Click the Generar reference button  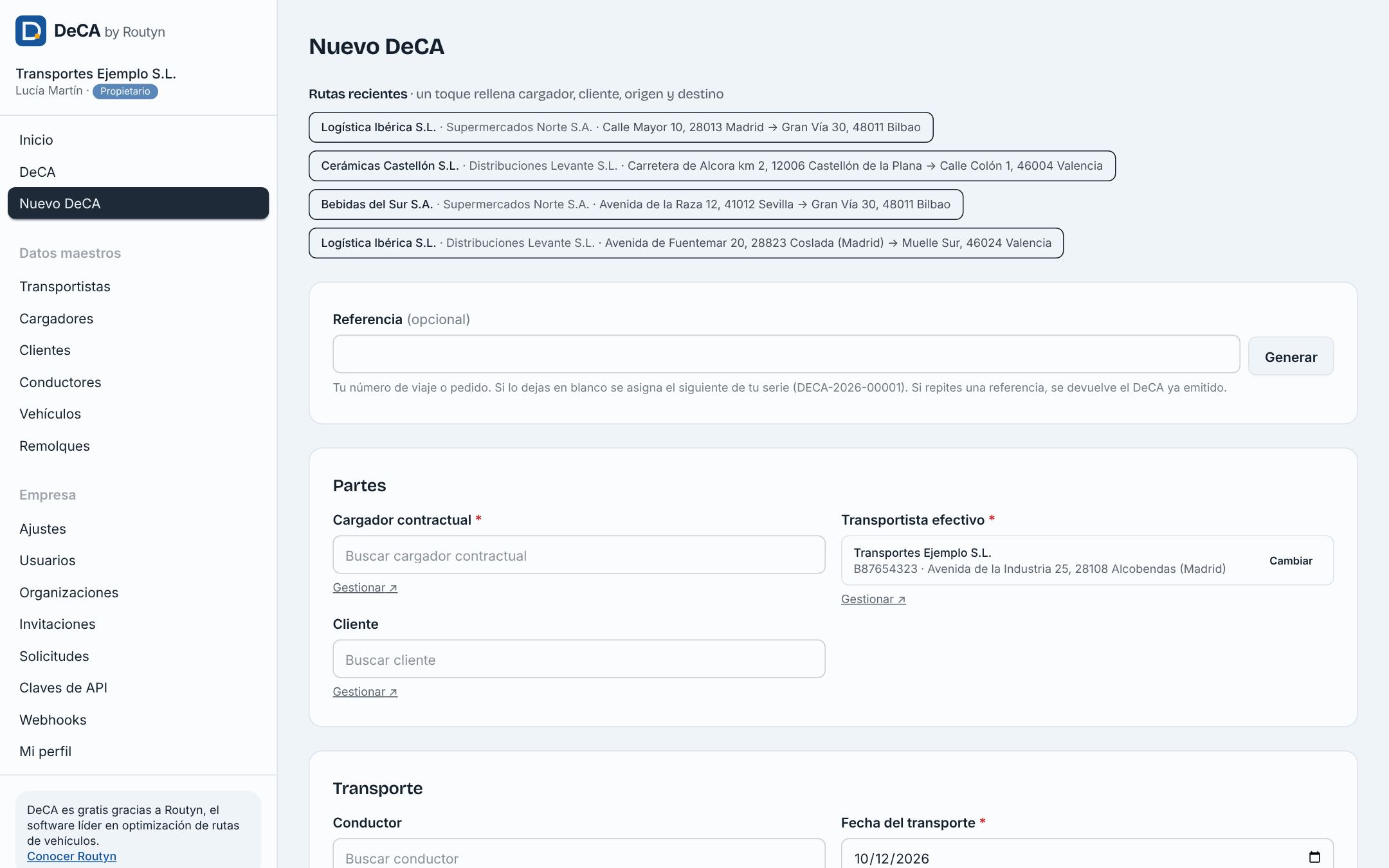click(1291, 356)
